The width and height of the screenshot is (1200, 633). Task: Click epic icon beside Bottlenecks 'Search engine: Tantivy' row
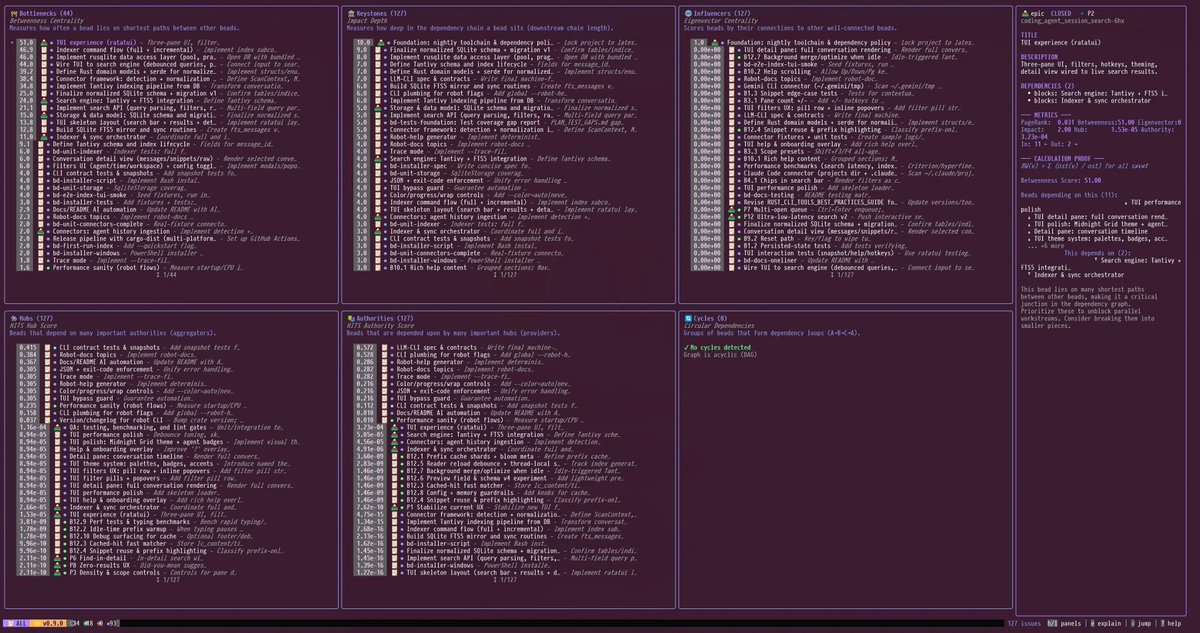tap(43, 101)
